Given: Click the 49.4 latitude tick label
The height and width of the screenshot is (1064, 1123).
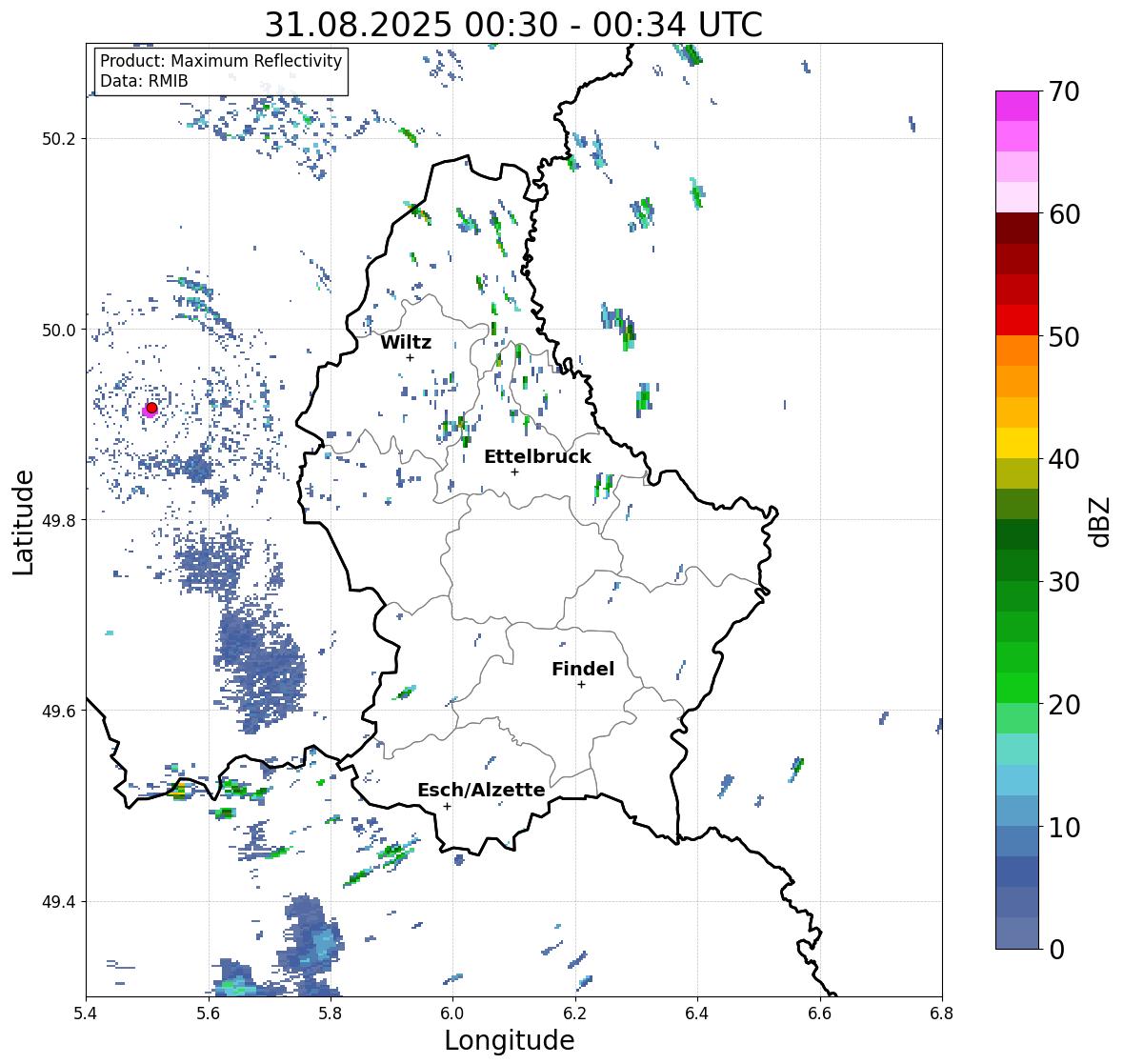Looking at the screenshot, I should coord(59,902).
